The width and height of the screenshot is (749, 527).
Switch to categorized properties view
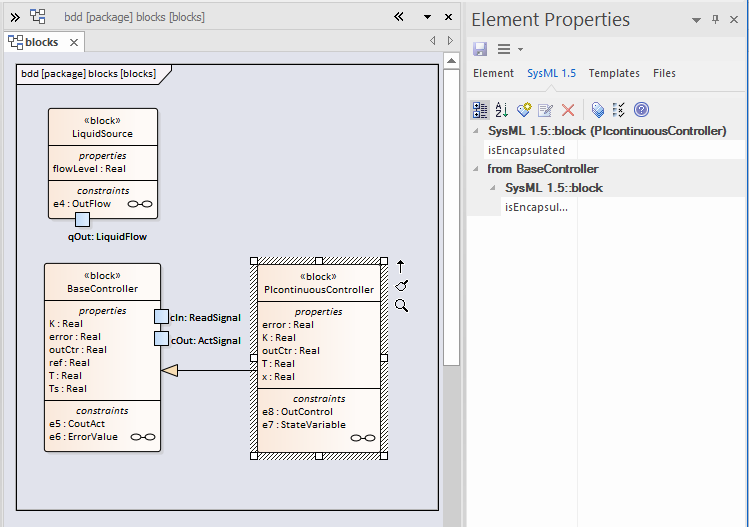(x=480, y=110)
